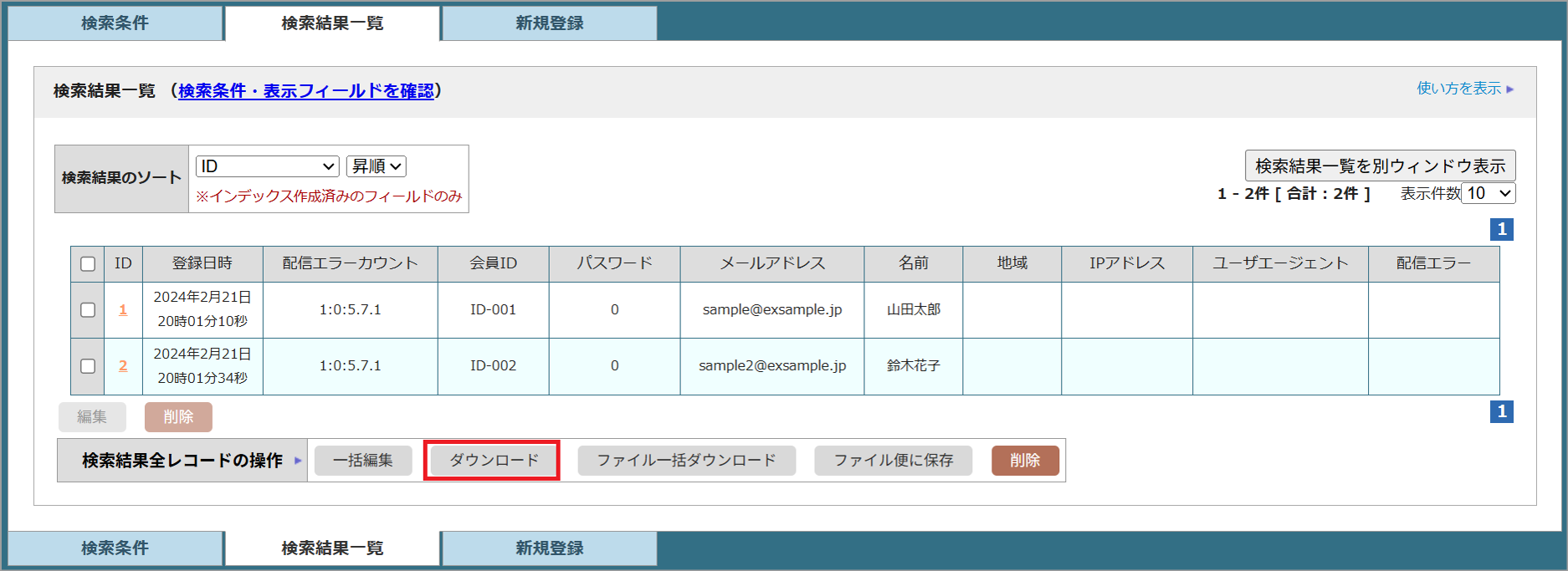
Task: Click 検索結果一覧を別ウィンドウ表示 button
Action: coord(1380,166)
